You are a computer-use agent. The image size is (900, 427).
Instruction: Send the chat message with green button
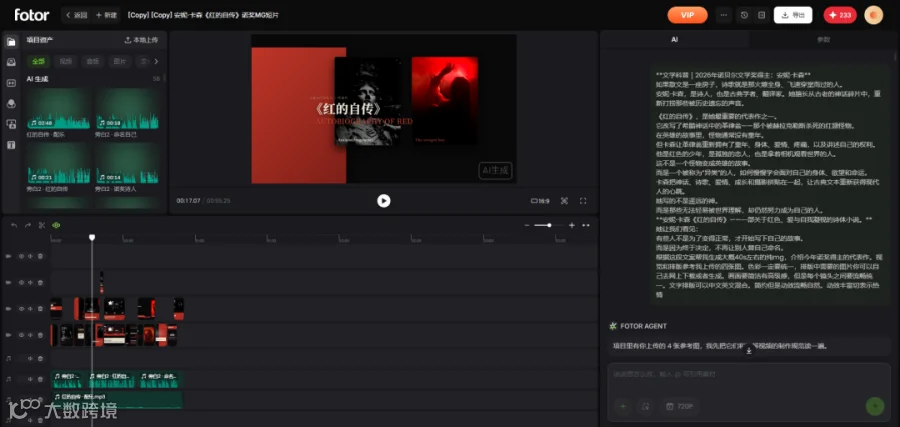click(x=875, y=406)
